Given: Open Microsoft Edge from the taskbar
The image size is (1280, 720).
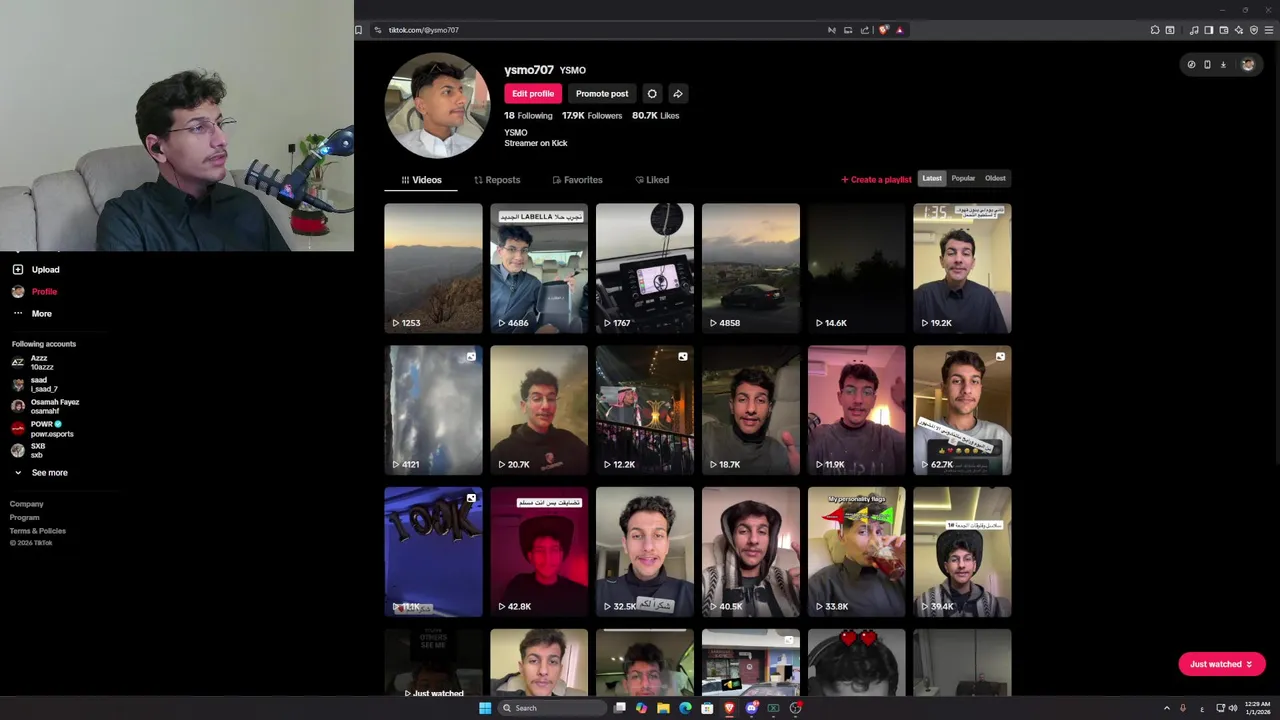Looking at the screenshot, I should click(685, 708).
